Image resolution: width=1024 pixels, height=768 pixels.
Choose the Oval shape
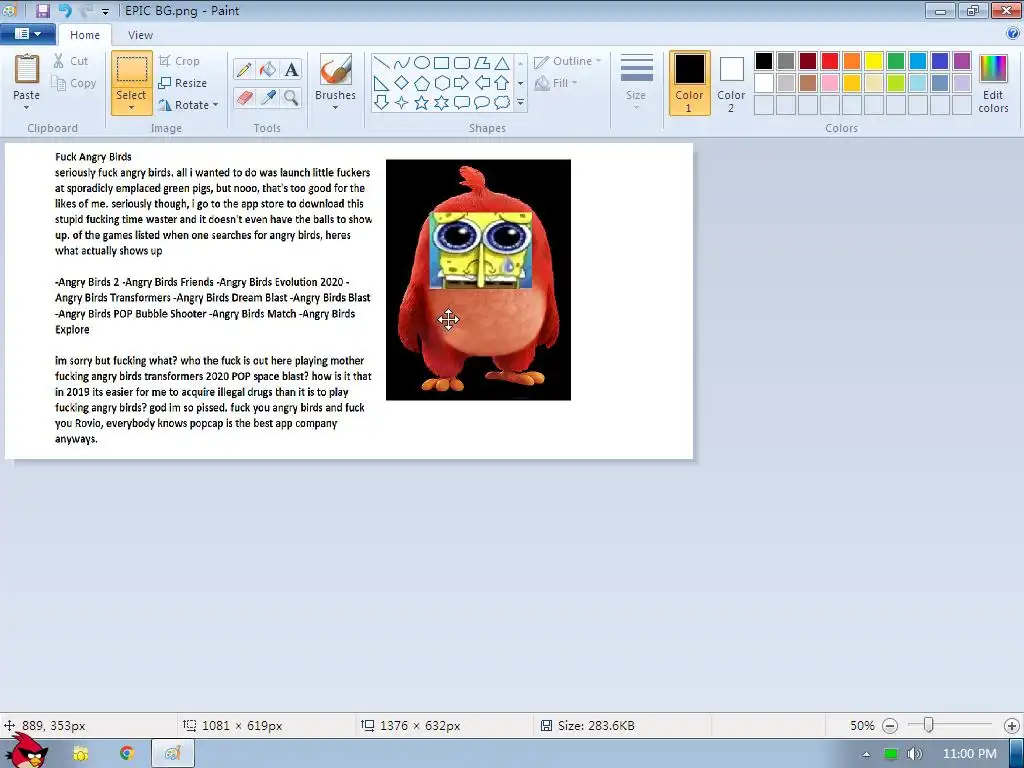(422, 63)
